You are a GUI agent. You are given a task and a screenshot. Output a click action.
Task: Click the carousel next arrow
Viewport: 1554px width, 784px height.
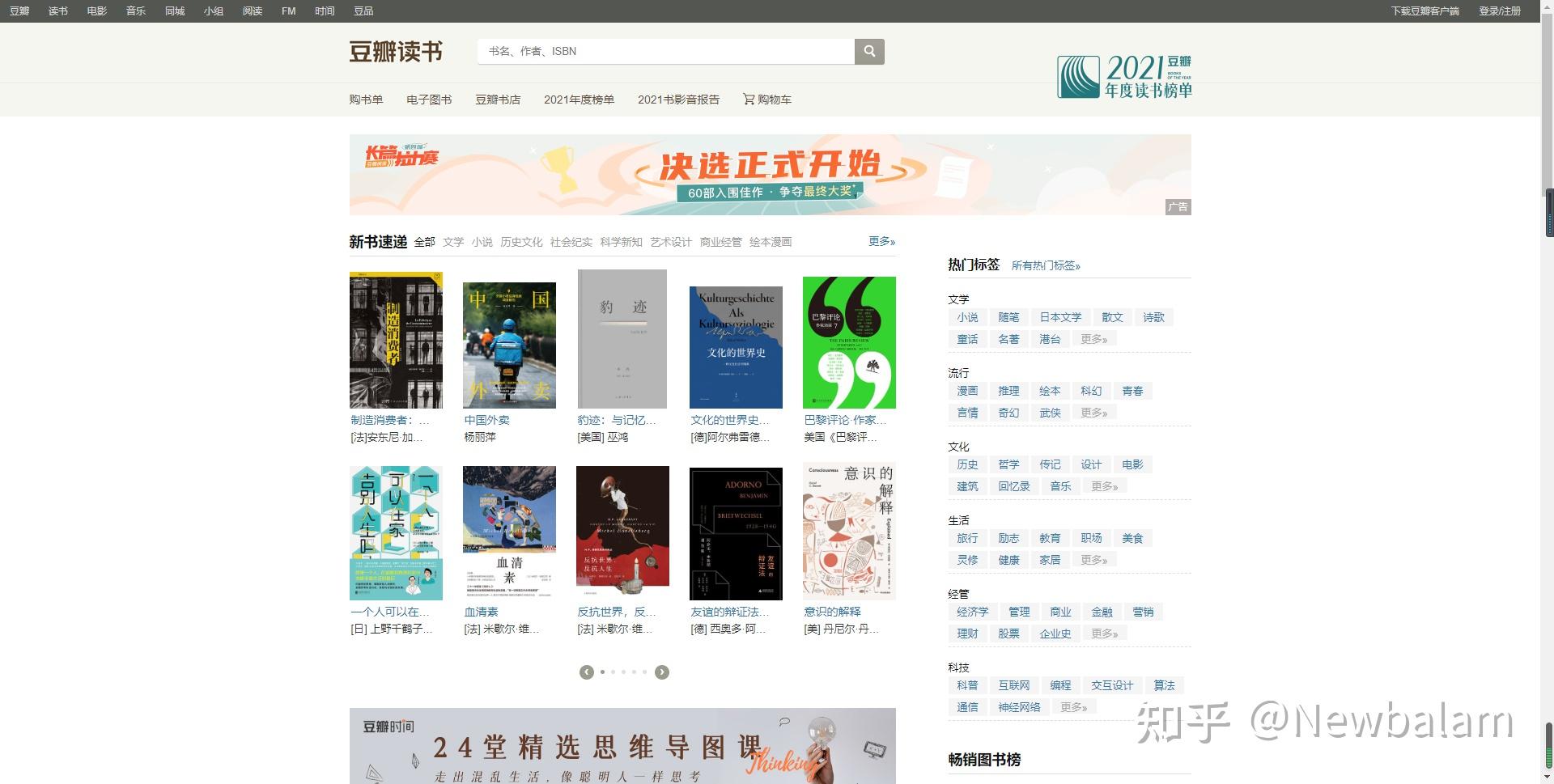click(662, 672)
